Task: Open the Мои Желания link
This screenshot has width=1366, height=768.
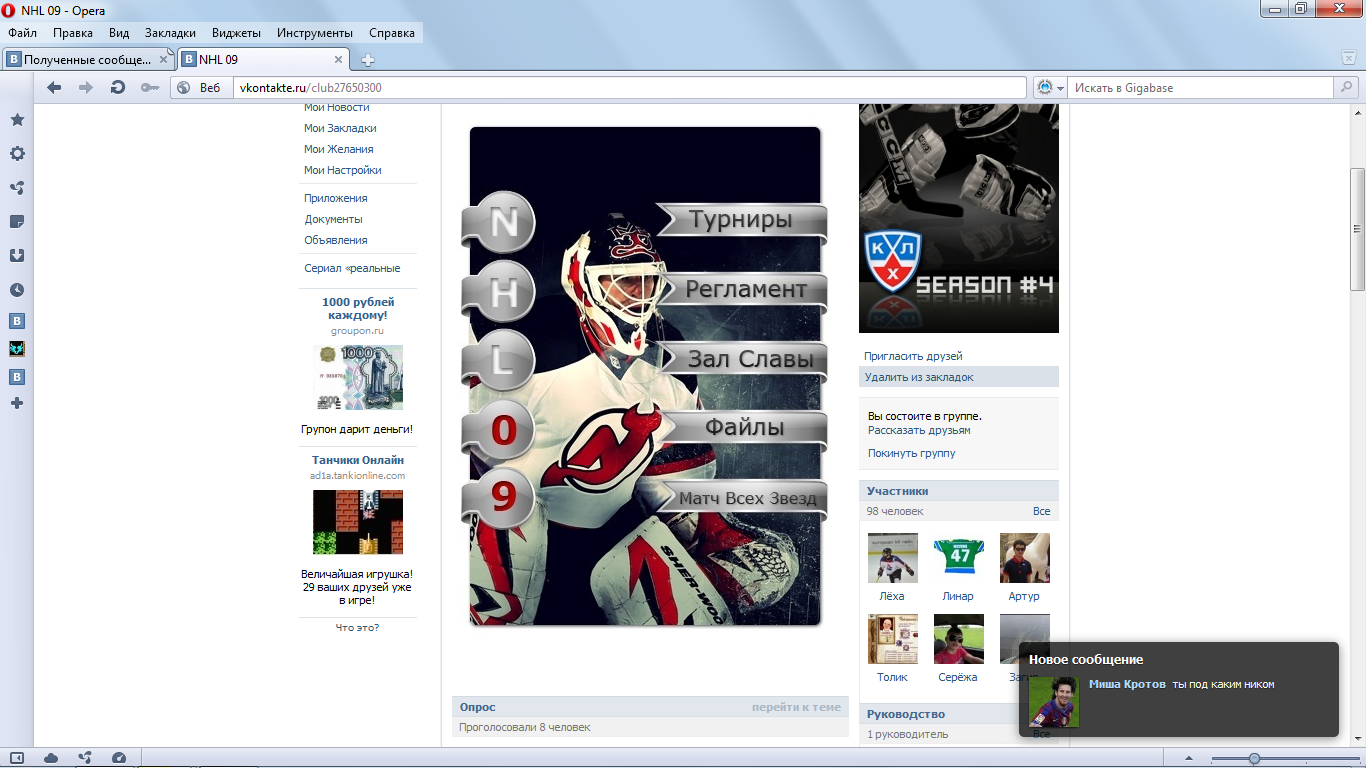Action: tap(339, 149)
